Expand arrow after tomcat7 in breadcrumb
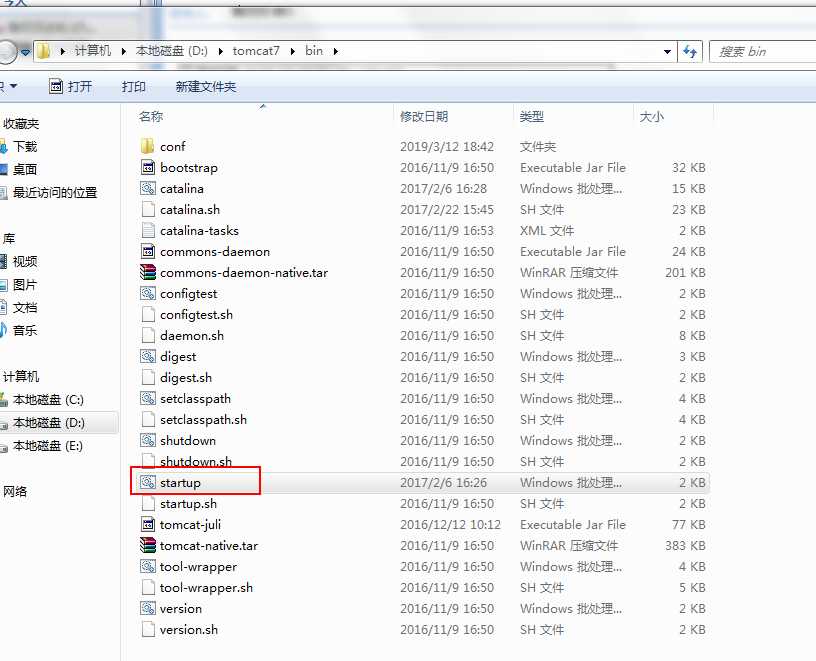The width and height of the screenshot is (816, 661). pos(293,51)
